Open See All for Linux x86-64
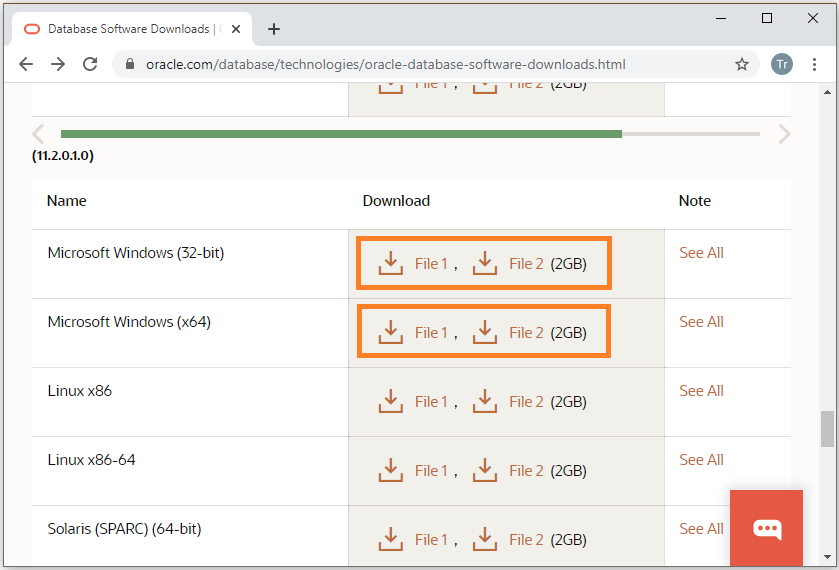 [701, 460]
